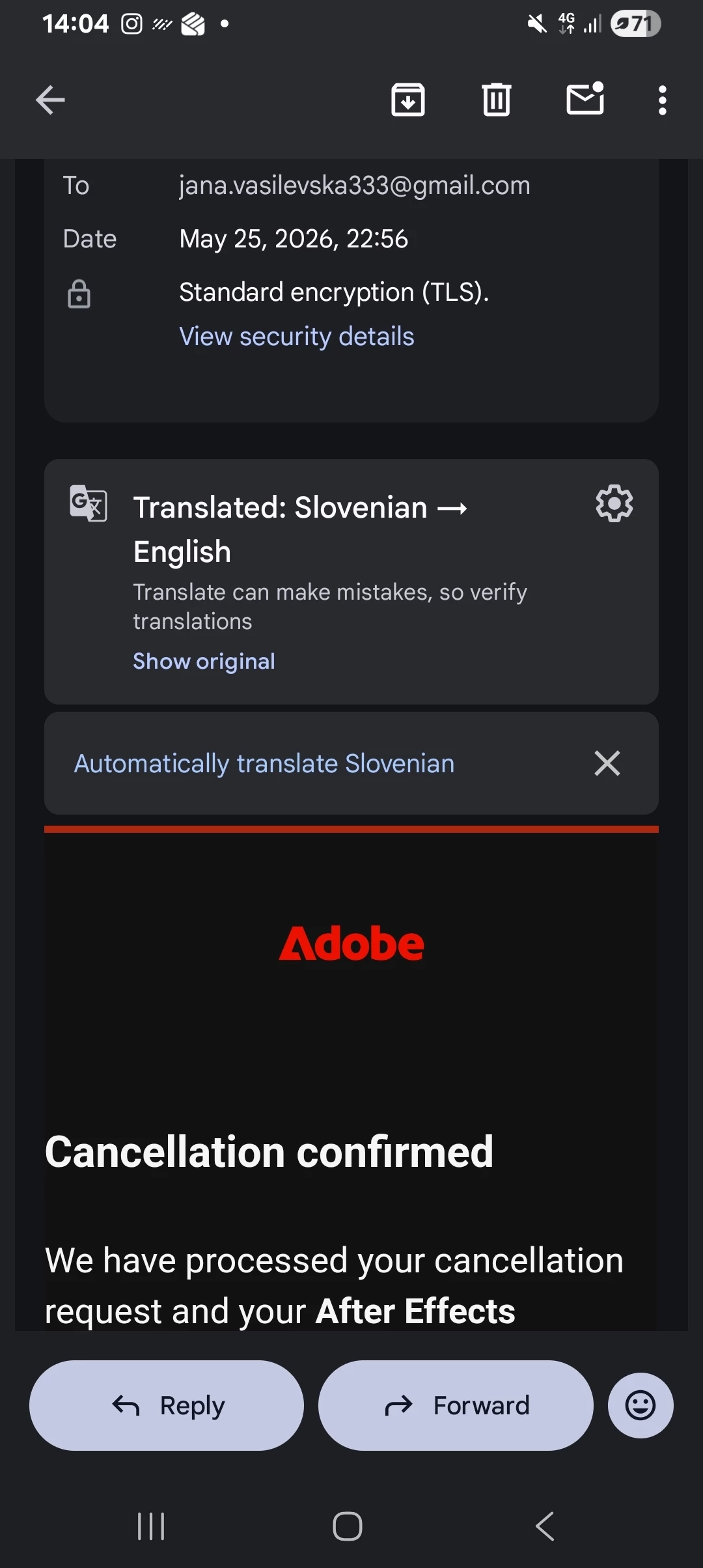Tap the recipient email address
Viewport: 703px width, 1568px height.
pos(355,186)
